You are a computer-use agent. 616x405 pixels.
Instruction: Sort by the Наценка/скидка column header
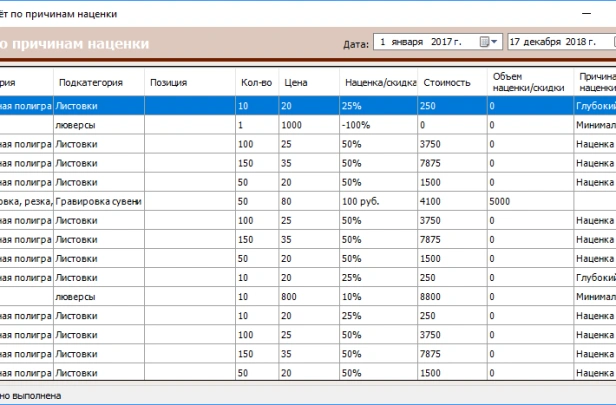(x=377, y=82)
